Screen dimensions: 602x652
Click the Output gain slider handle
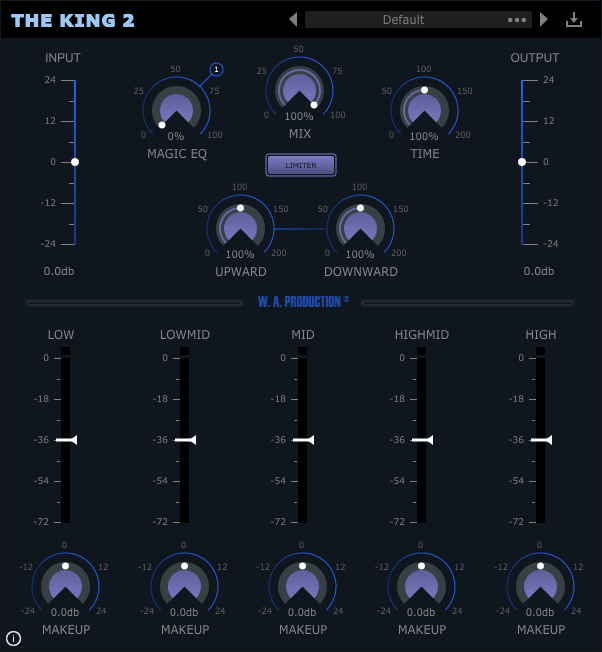point(521,161)
